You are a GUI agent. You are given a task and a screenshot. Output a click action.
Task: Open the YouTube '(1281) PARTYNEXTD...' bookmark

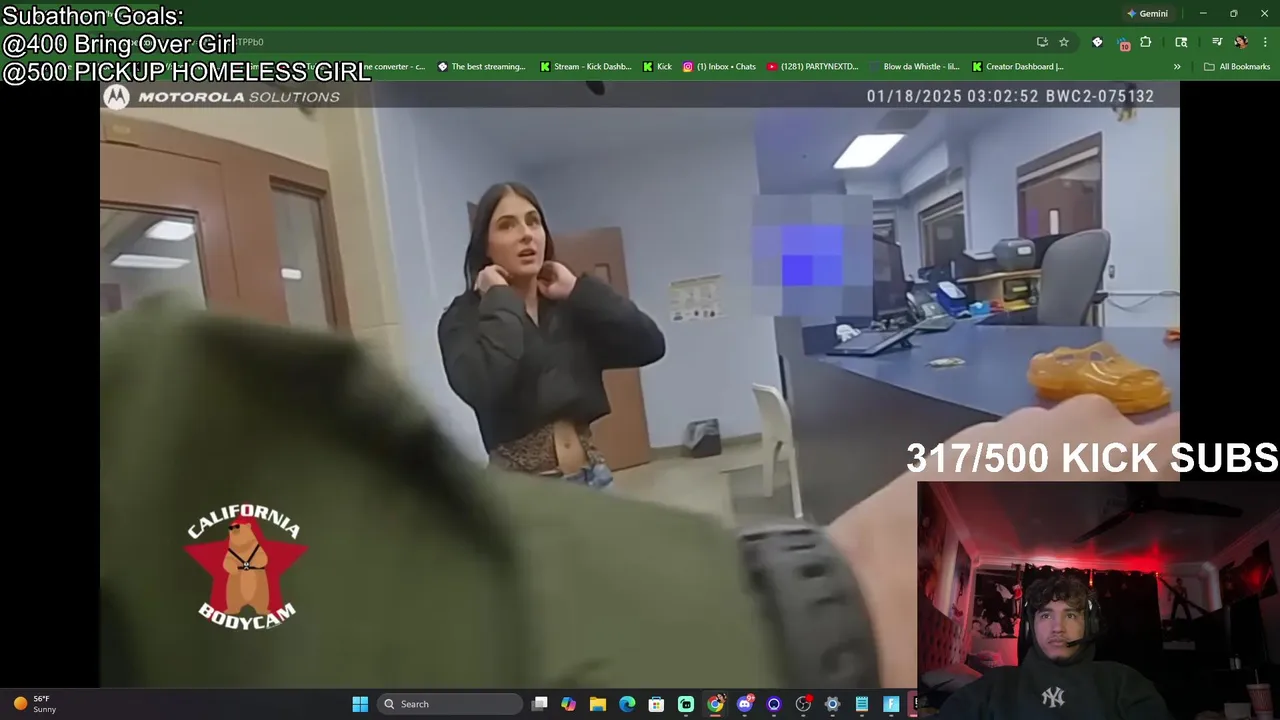point(812,67)
